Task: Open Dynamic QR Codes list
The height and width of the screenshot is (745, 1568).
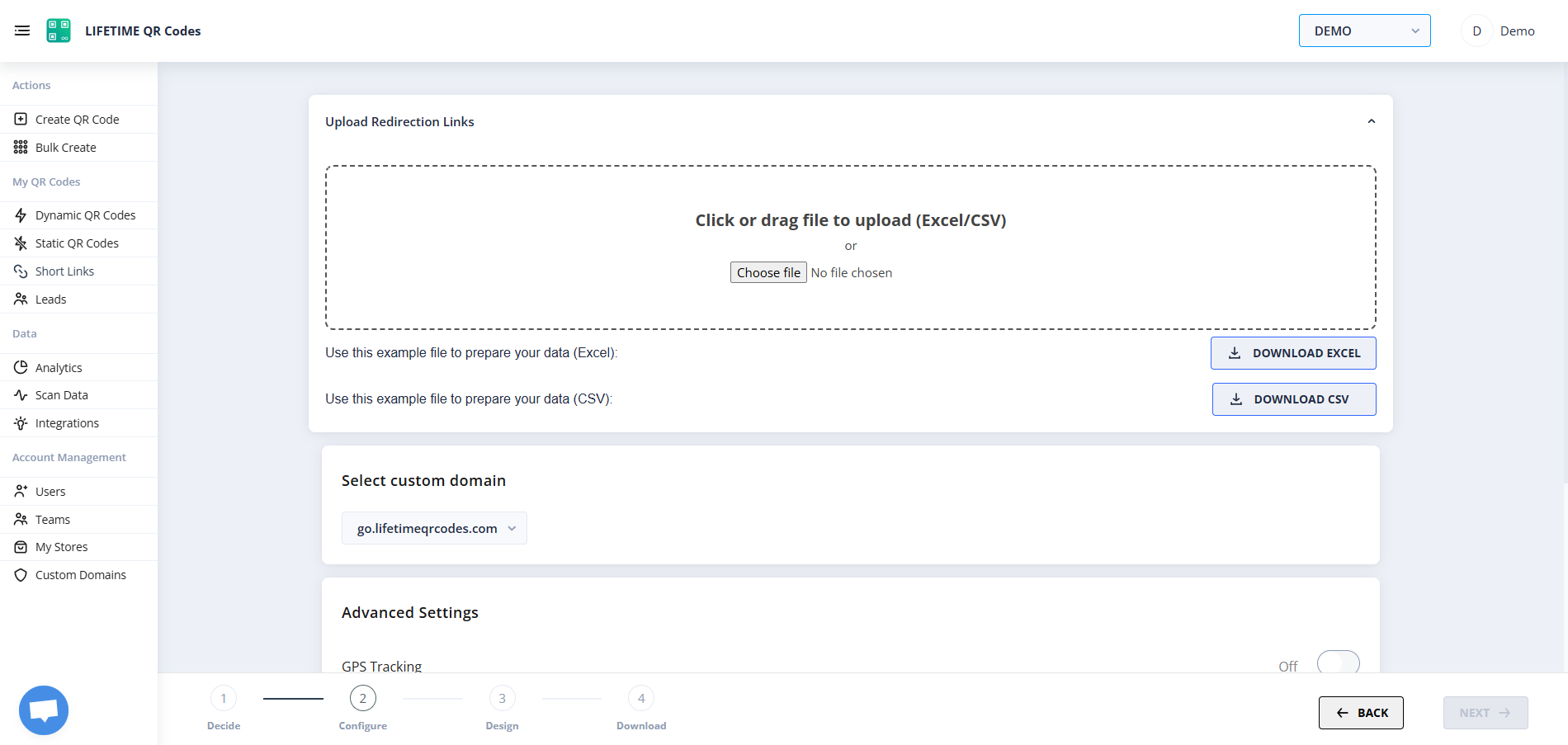Action: pos(85,215)
